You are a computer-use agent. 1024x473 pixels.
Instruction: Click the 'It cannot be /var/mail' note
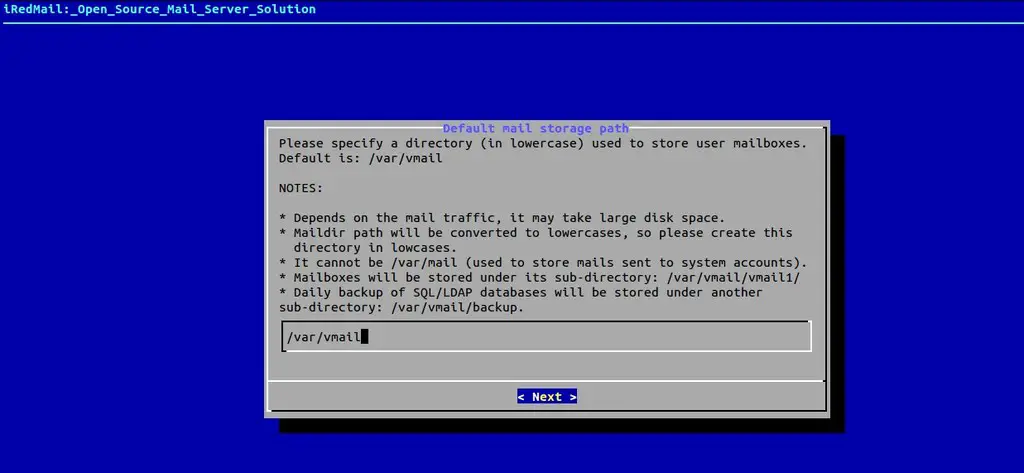pos(543,263)
